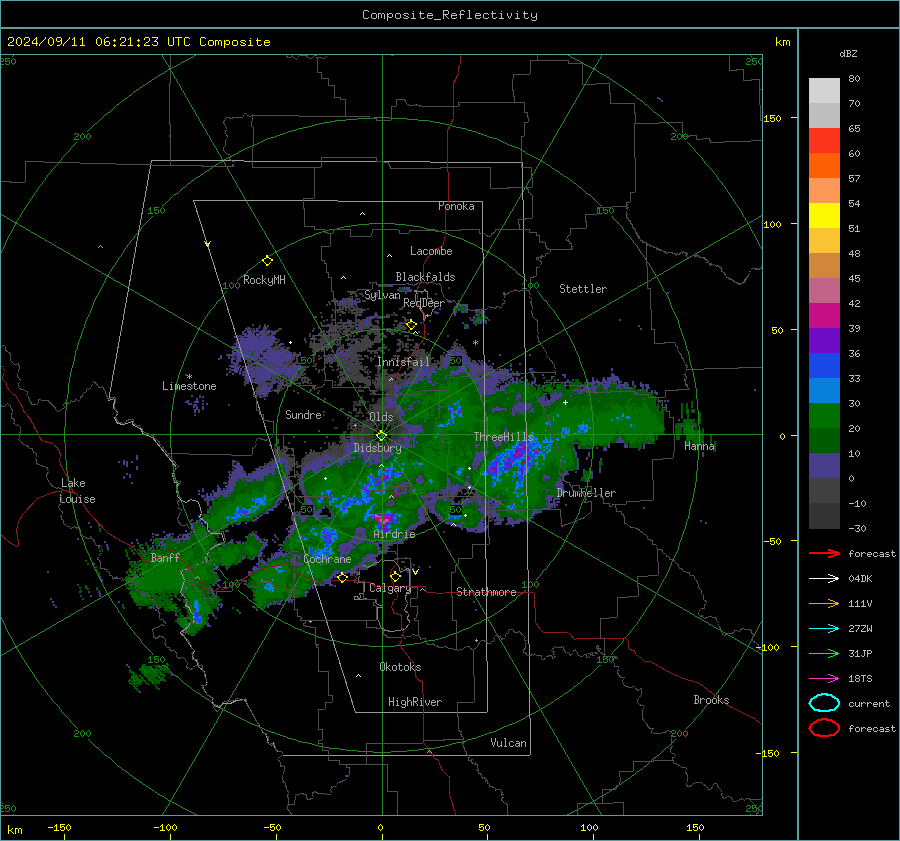Click the Brooks label
Viewport: 900px width, 841px height.
click(711, 700)
